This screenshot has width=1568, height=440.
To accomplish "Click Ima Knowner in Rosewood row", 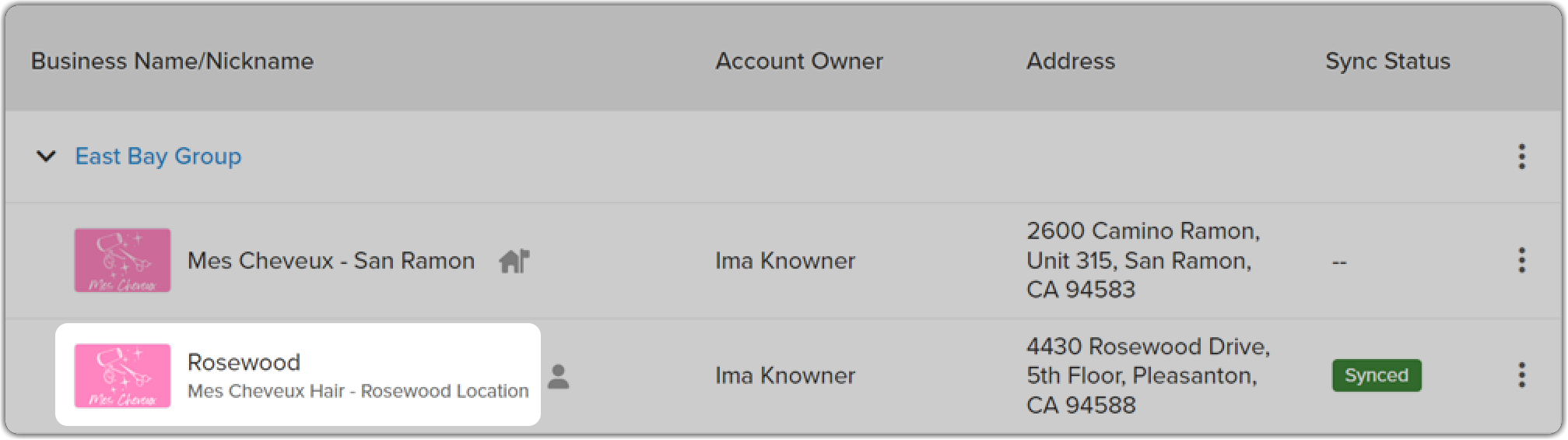I will 784,376.
